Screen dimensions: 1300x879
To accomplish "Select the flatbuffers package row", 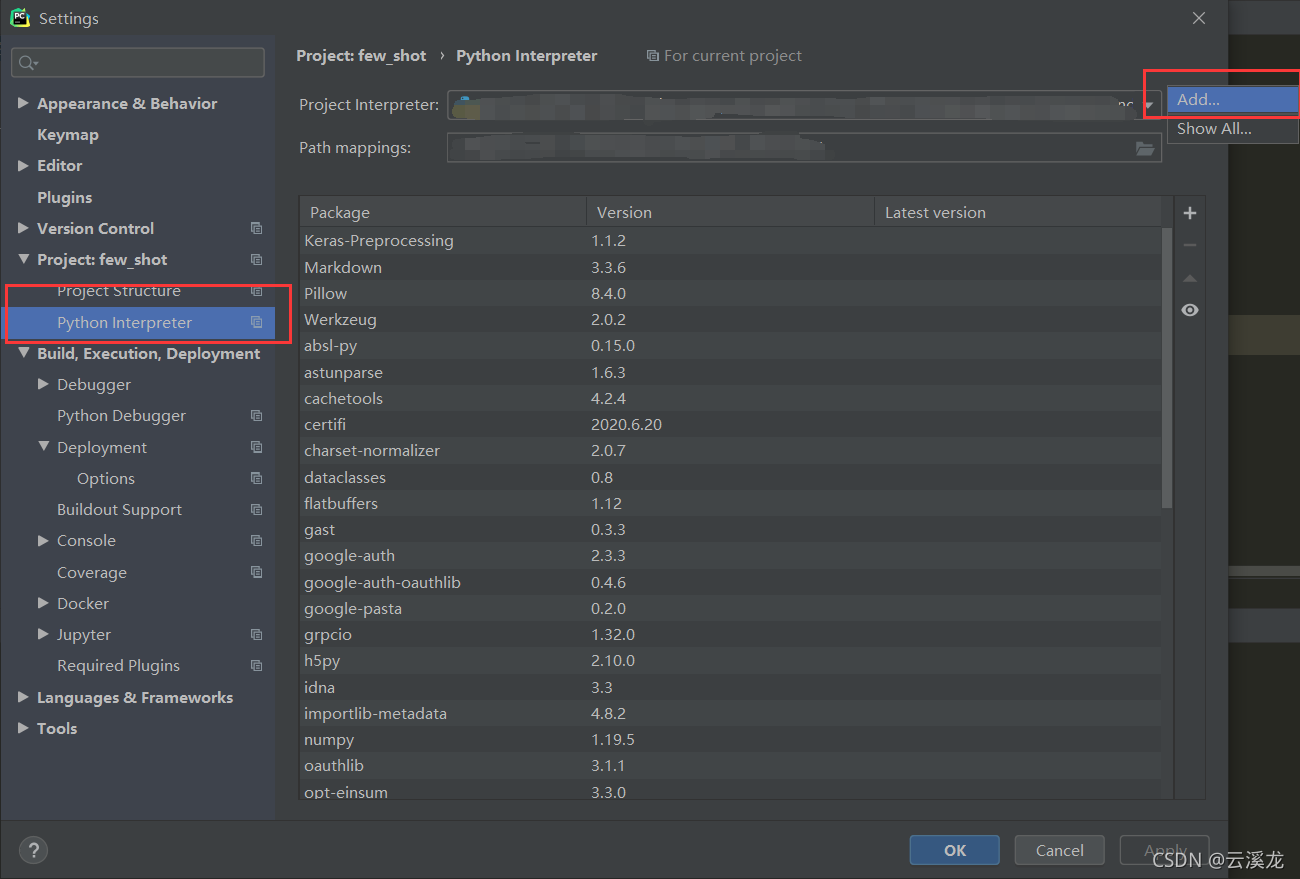I will pos(731,503).
